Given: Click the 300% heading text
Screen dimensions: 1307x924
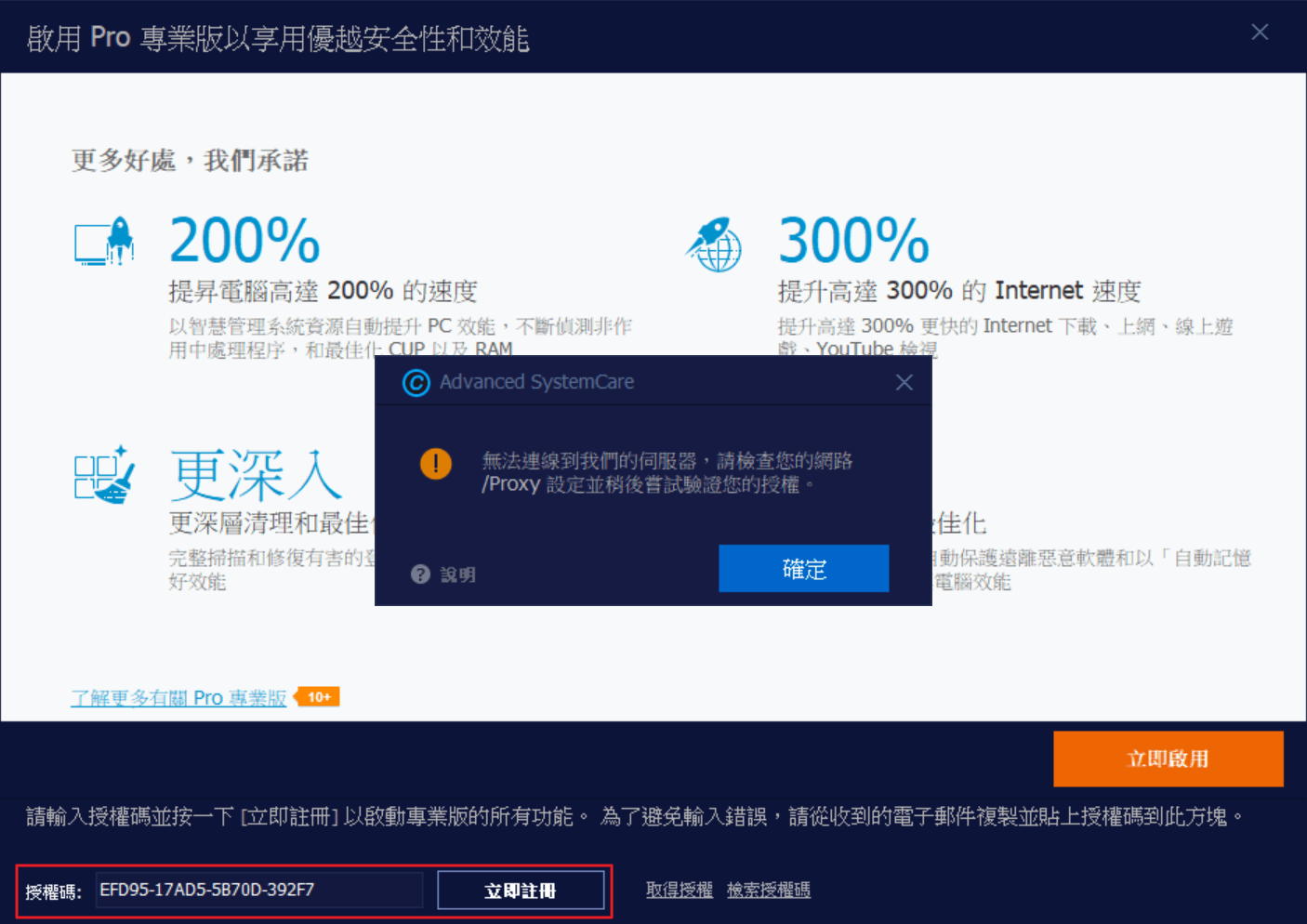Looking at the screenshot, I should click(853, 241).
